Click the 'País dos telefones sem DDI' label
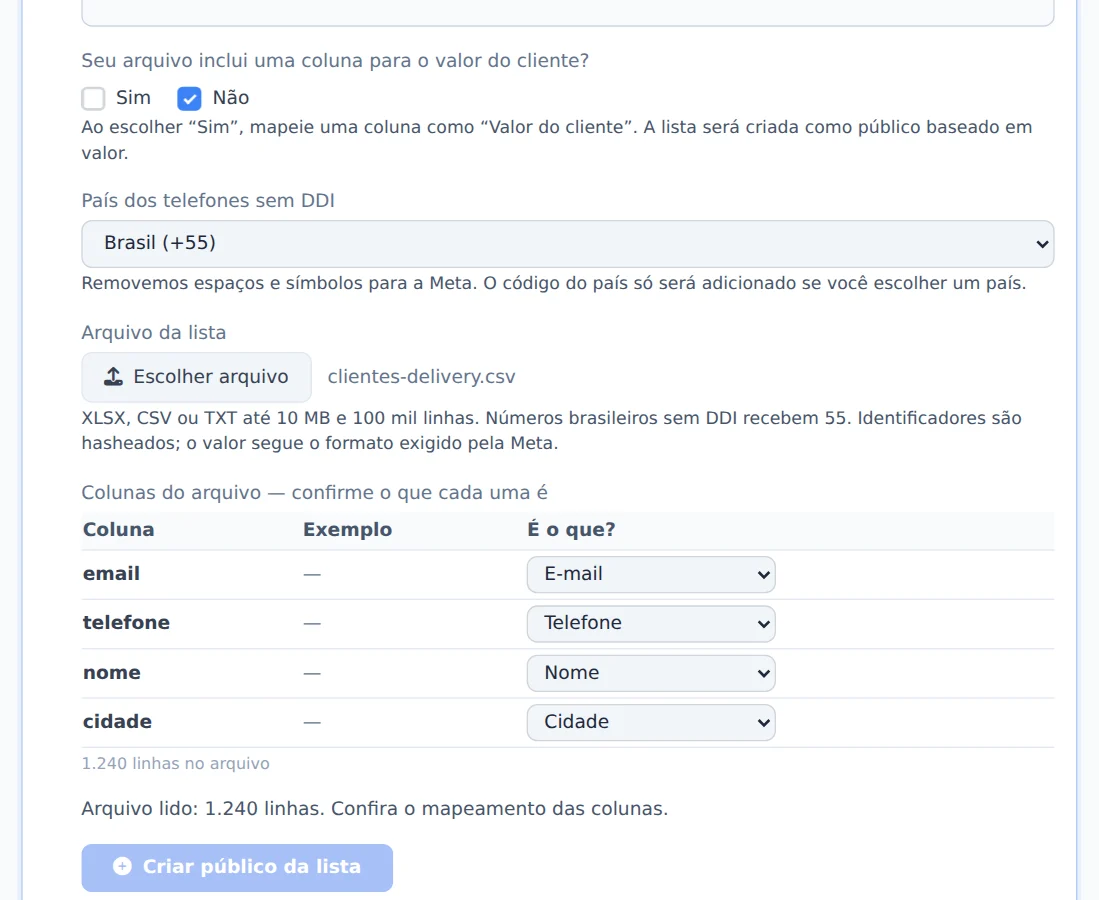 (208, 201)
